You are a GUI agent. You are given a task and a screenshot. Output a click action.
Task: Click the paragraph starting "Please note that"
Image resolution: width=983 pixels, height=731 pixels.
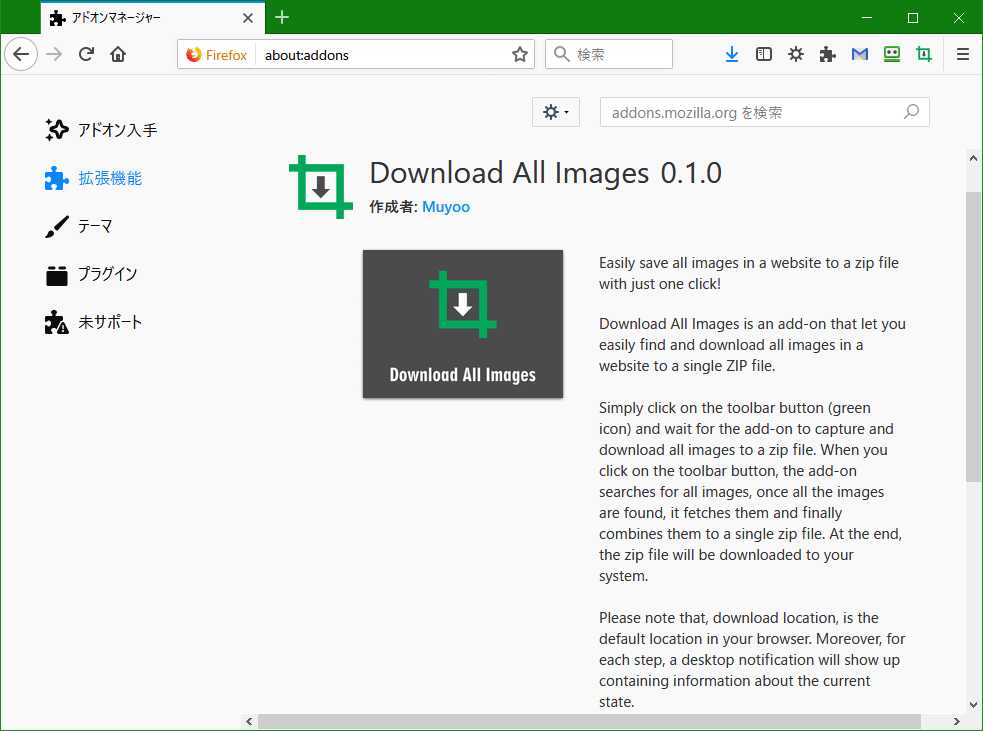752,660
